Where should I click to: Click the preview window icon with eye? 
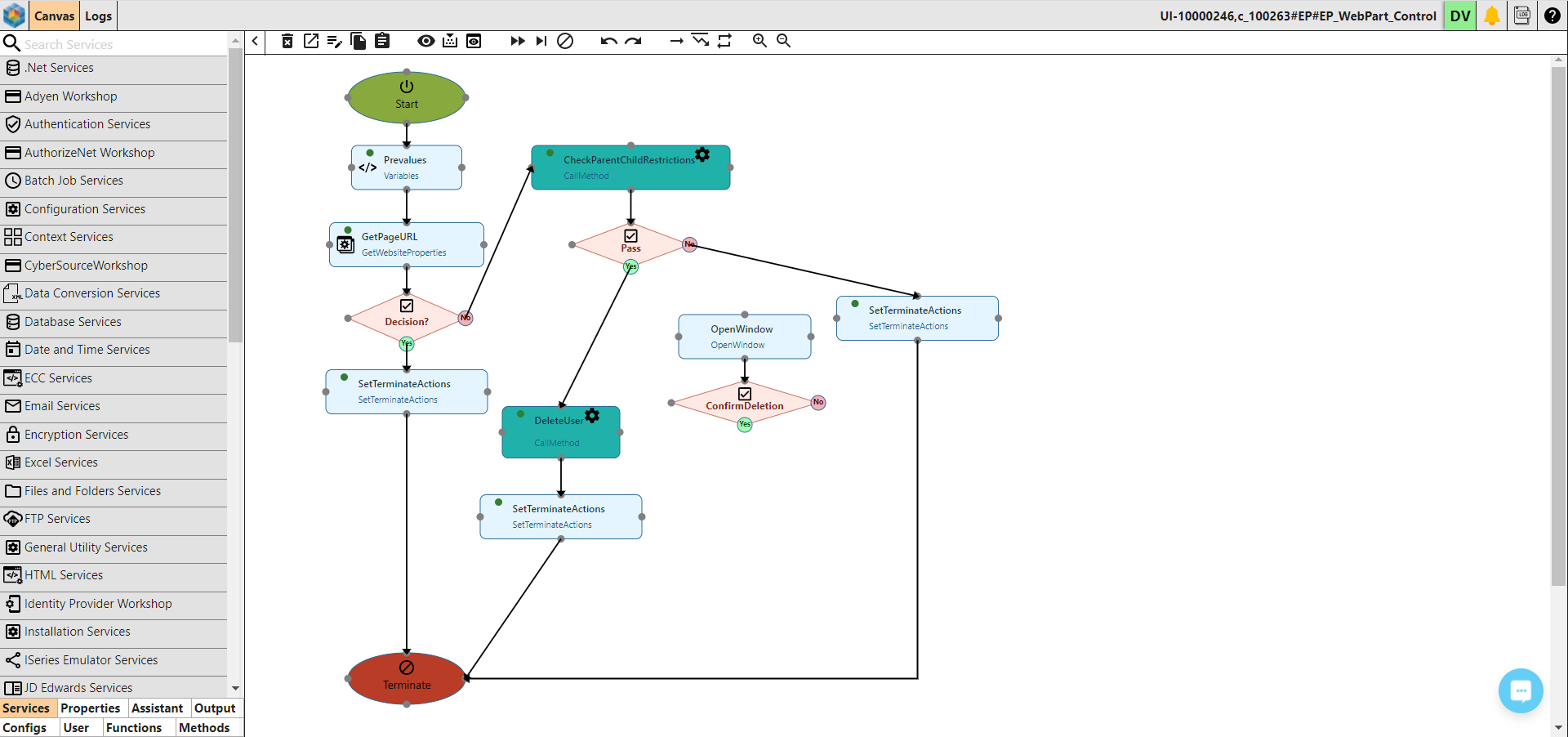point(474,41)
